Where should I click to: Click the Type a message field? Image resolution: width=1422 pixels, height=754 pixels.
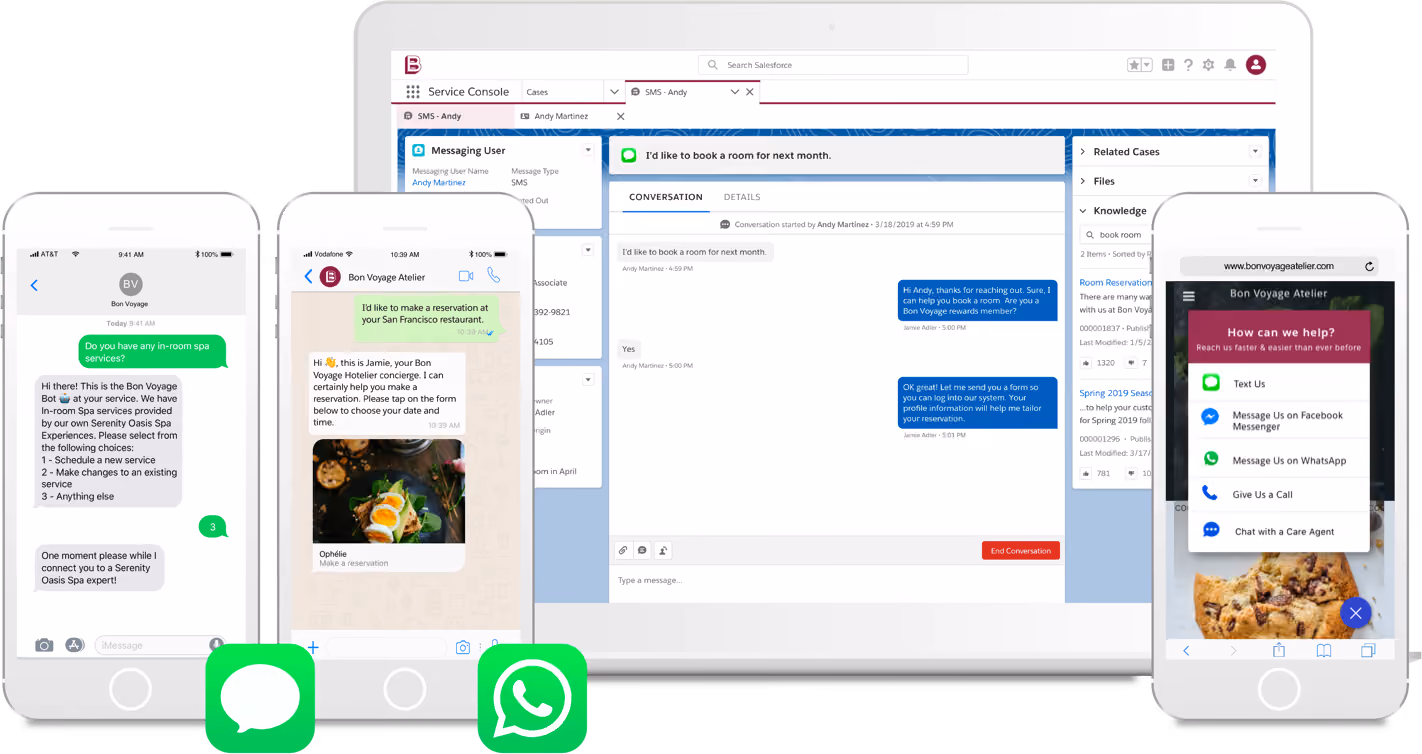tap(836, 581)
